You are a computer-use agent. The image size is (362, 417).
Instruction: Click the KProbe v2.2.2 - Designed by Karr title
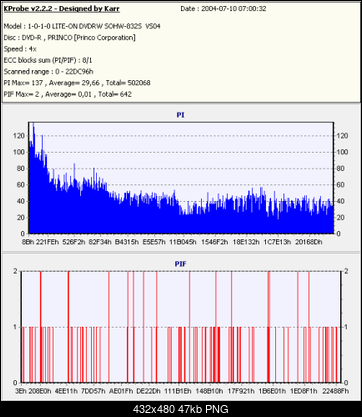pos(61,9)
